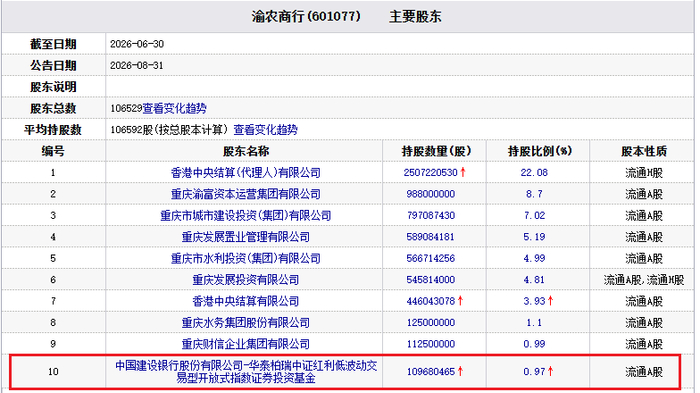Click holding ratio 22.08 value
The width and height of the screenshot is (700, 393).
(534, 173)
